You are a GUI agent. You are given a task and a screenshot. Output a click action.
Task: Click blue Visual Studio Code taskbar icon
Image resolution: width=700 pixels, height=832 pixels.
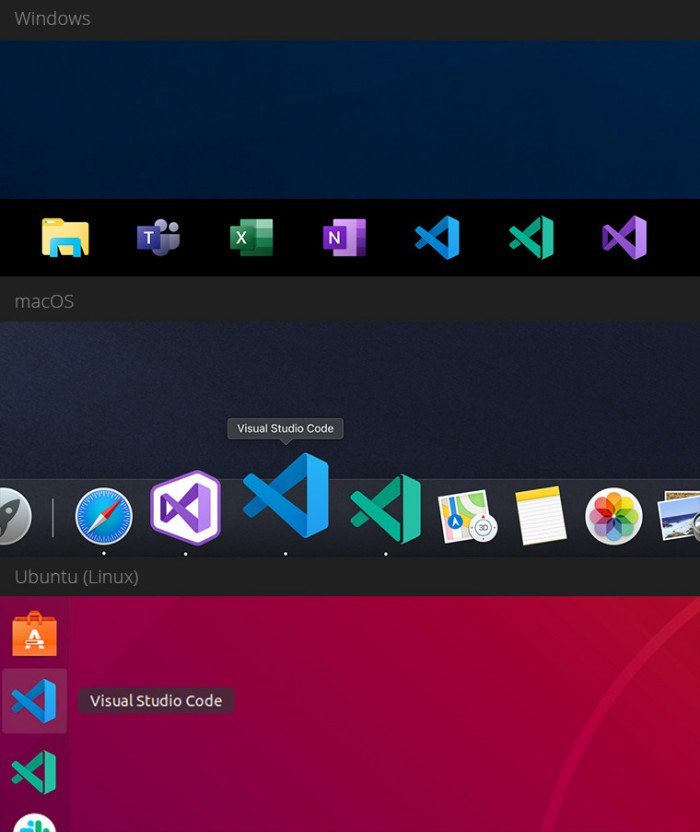pos(438,237)
